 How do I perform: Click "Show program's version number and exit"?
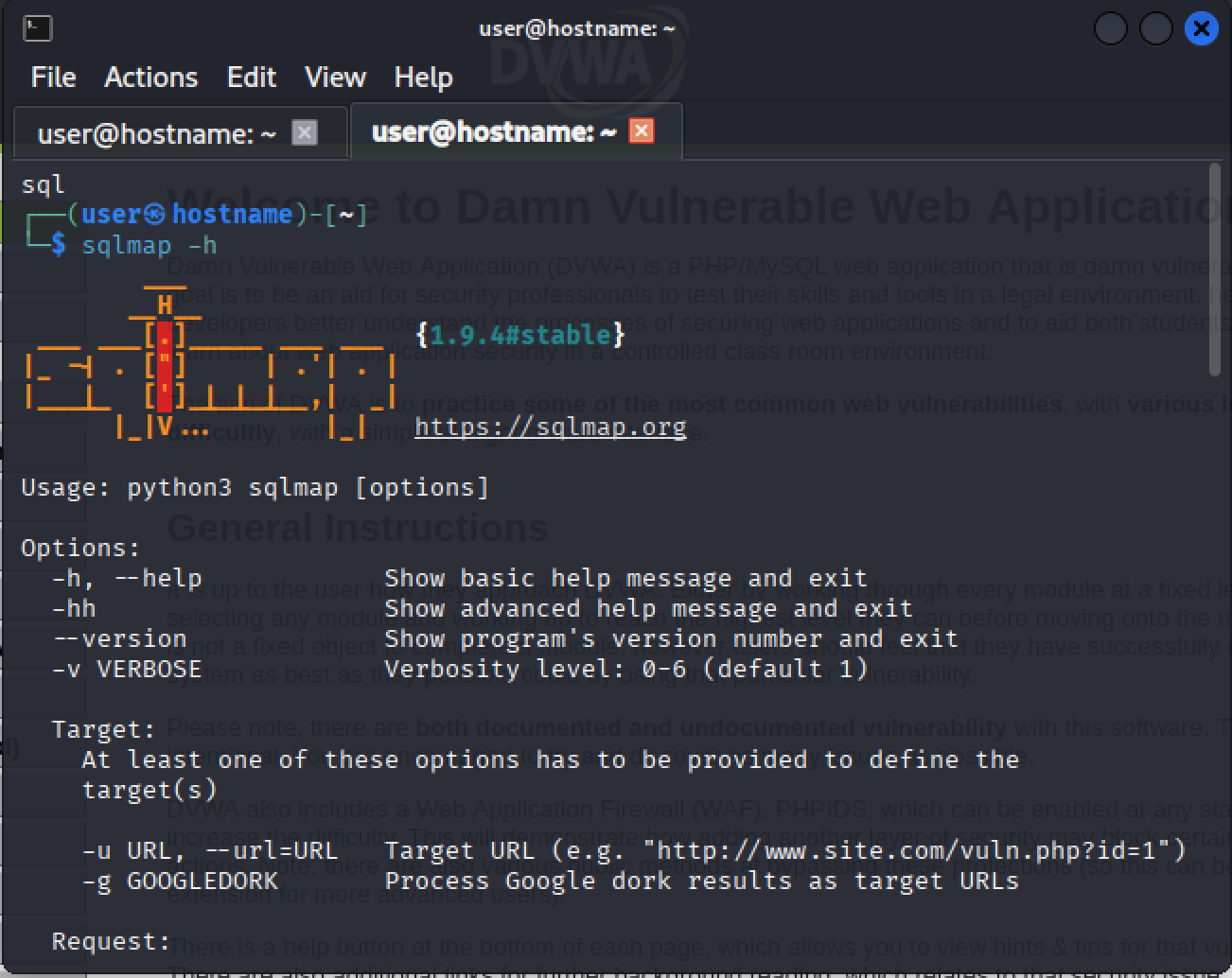pos(672,638)
